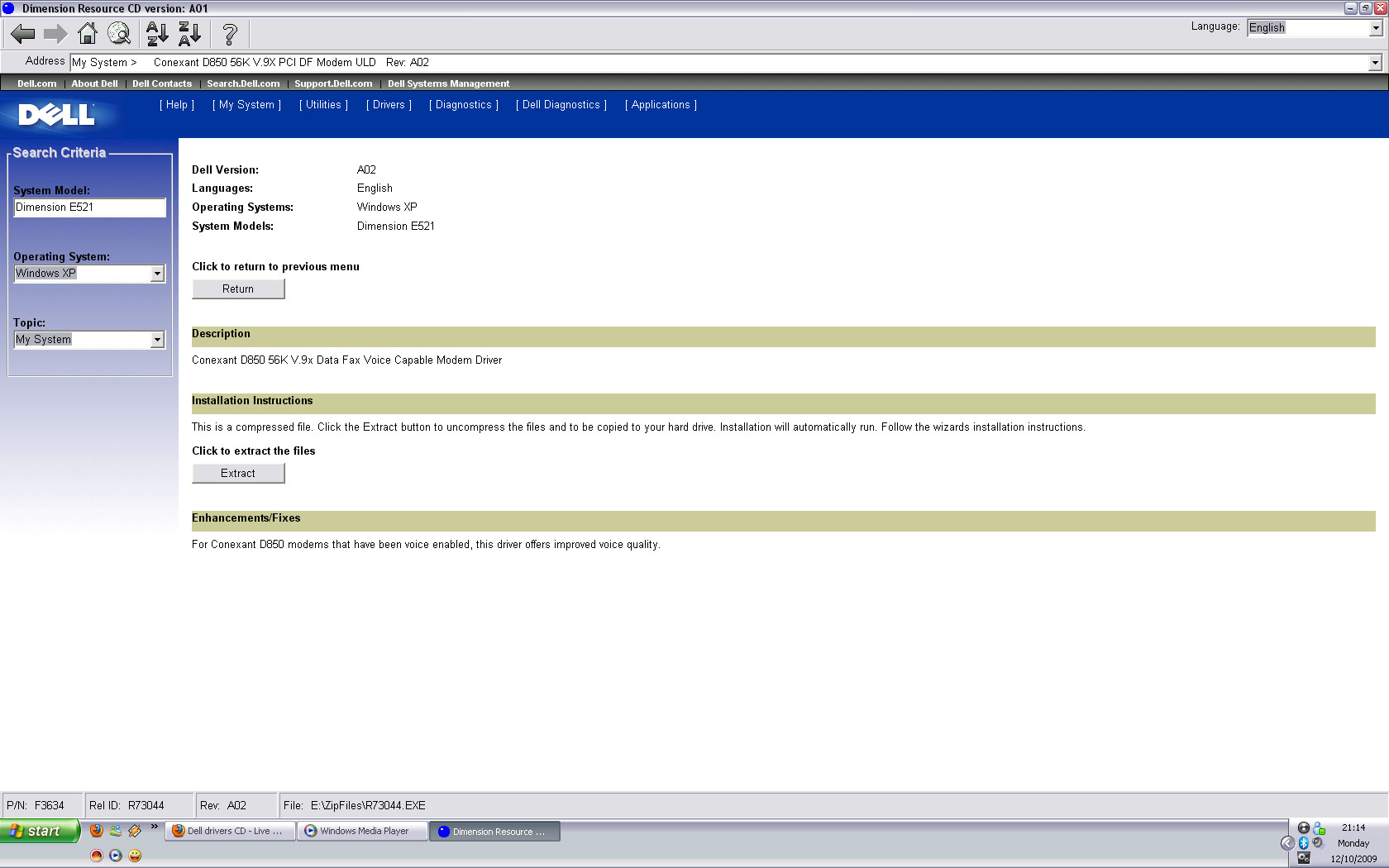Open the Dell Diagnostics menu
Image resolution: width=1389 pixels, height=868 pixels.
[561, 105]
